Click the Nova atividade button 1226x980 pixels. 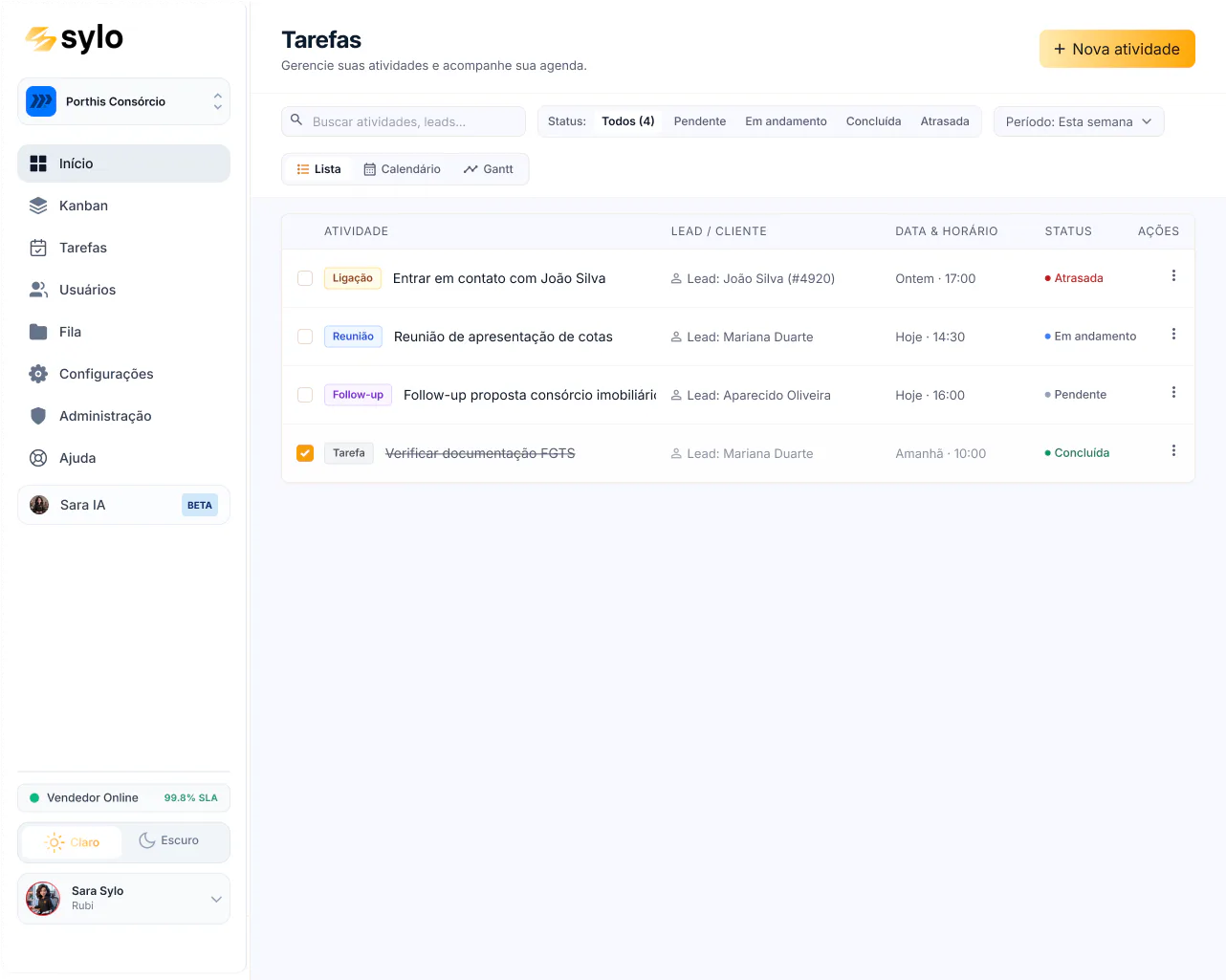[1117, 49]
